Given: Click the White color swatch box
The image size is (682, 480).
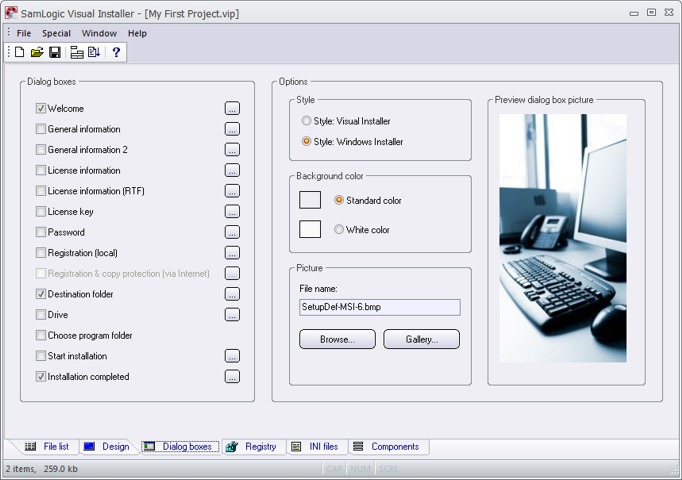Looking at the screenshot, I should [310, 229].
